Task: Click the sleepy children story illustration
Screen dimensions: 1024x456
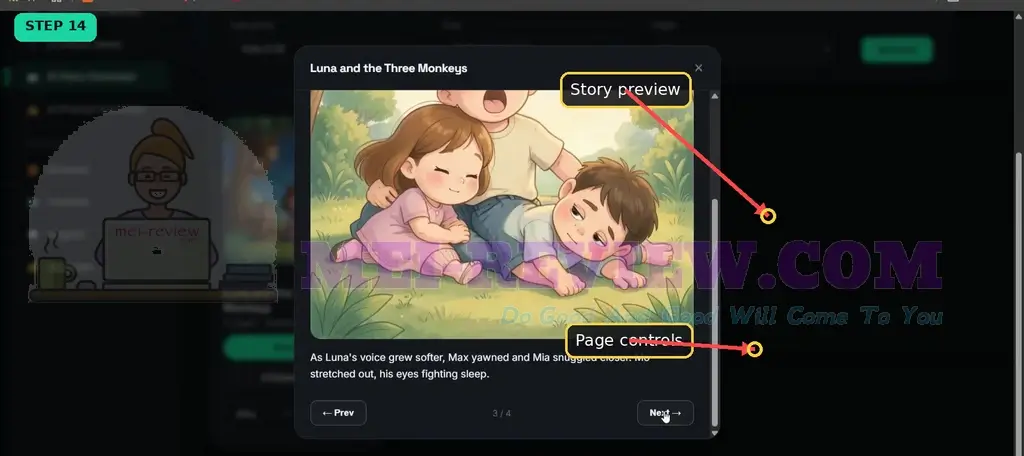Action: (502, 214)
